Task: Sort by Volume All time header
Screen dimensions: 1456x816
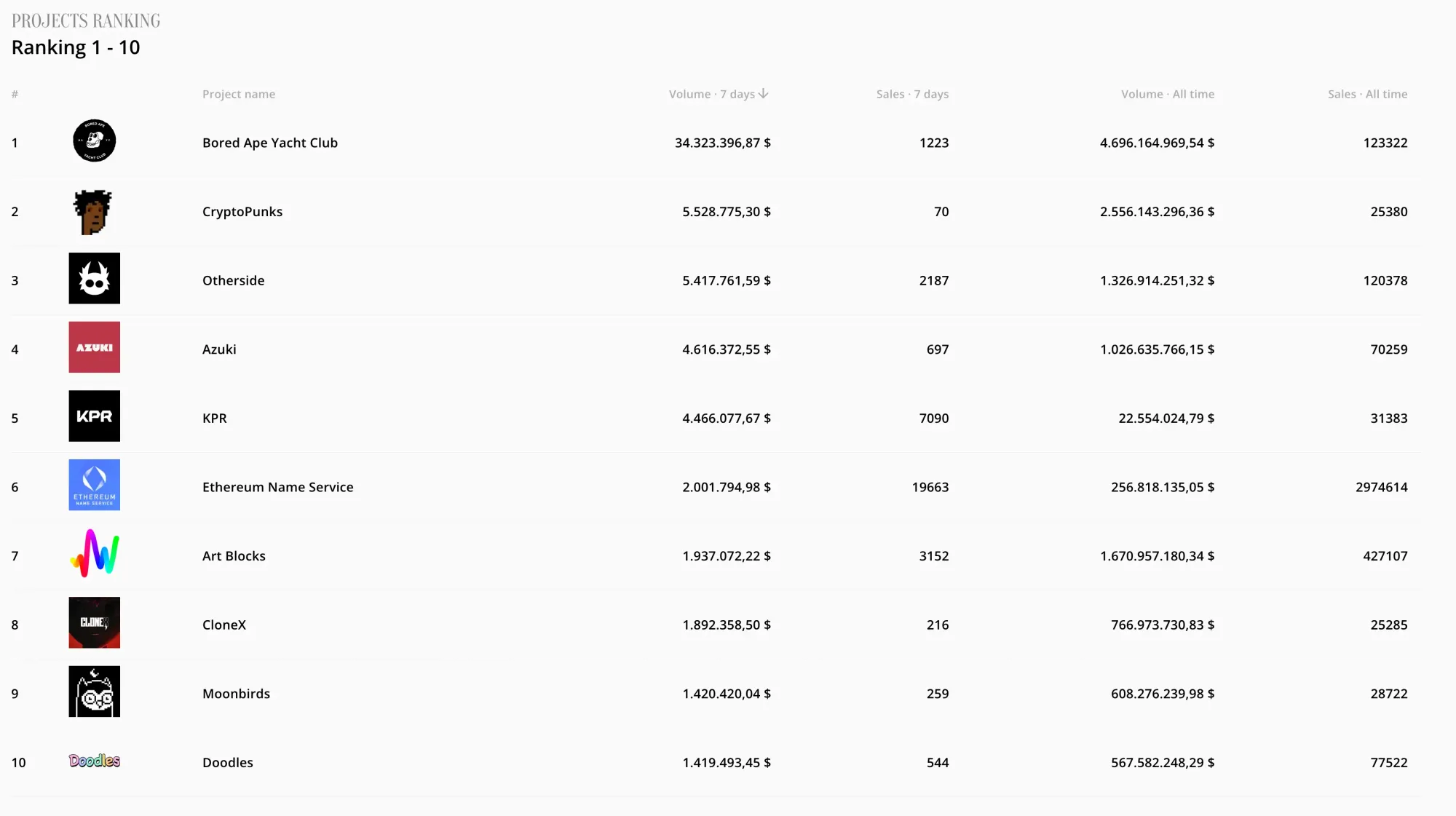Action: pyautogui.click(x=1168, y=94)
